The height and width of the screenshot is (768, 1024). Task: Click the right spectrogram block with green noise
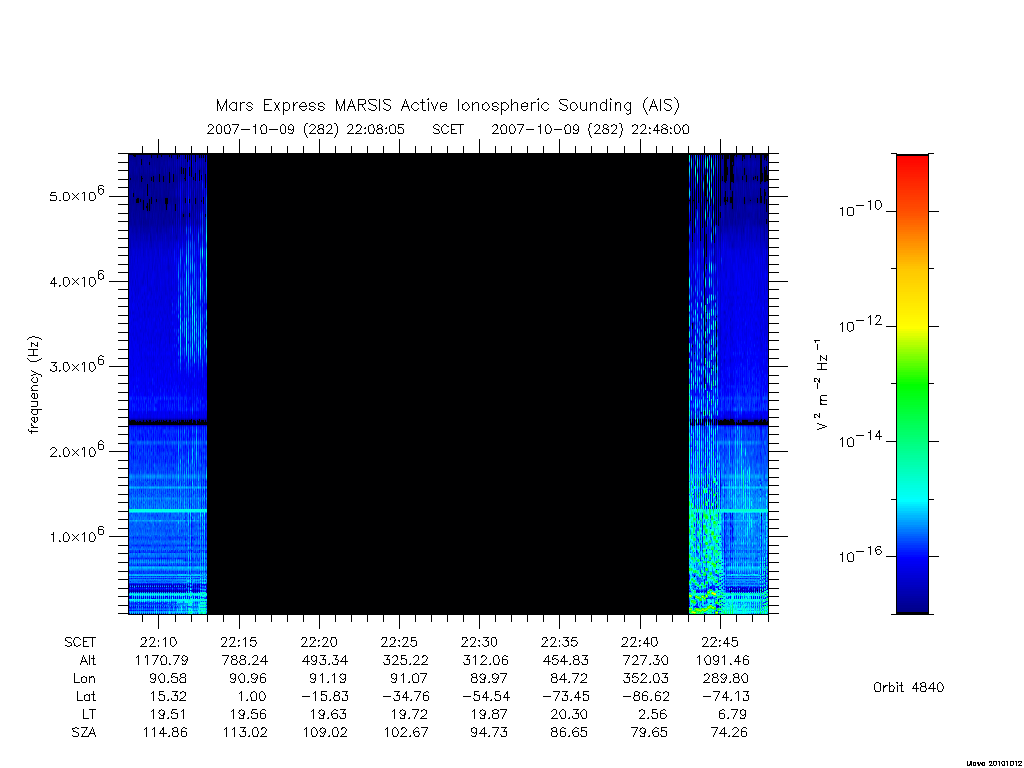pyautogui.click(x=729, y=384)
